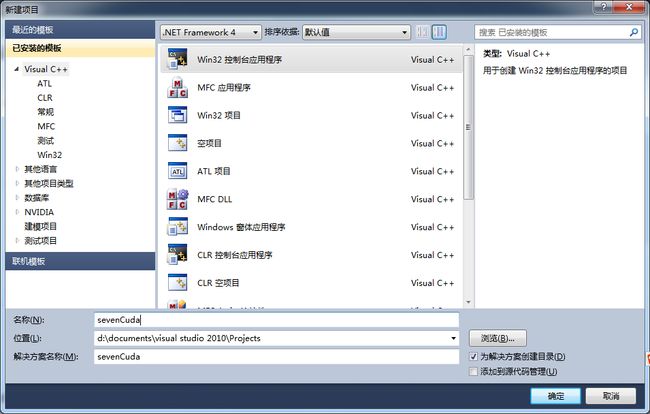Select the CLR 控制台应用程序 template icon

point(177,254)
